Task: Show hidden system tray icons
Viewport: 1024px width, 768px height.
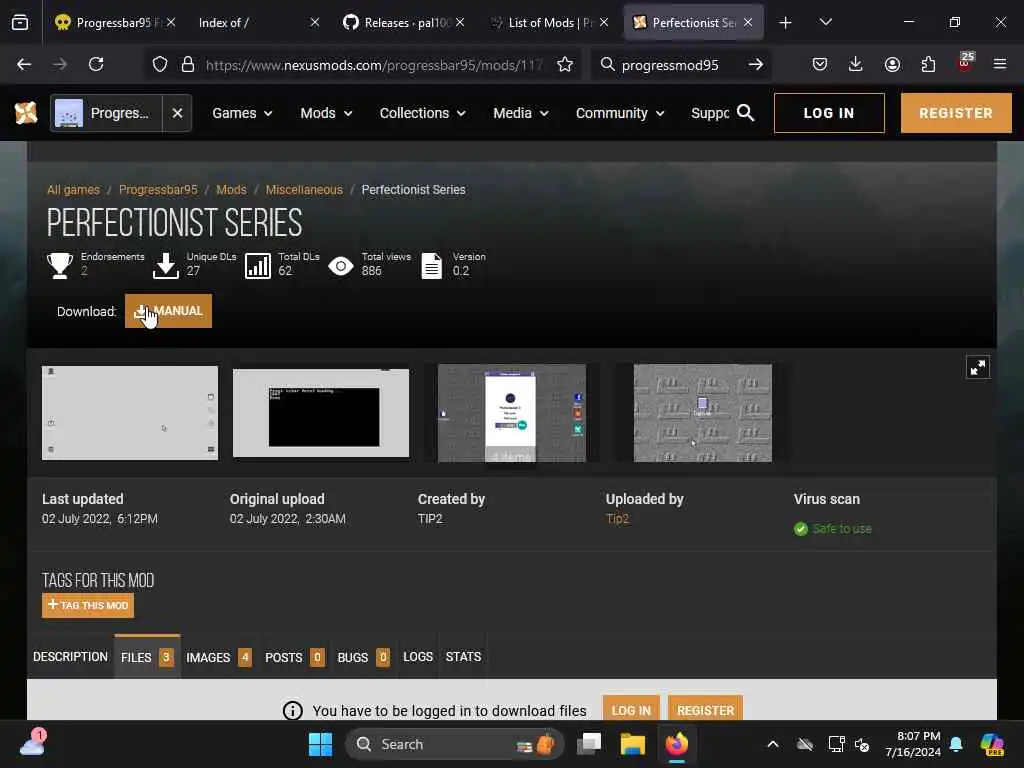Action: point(773,744)
